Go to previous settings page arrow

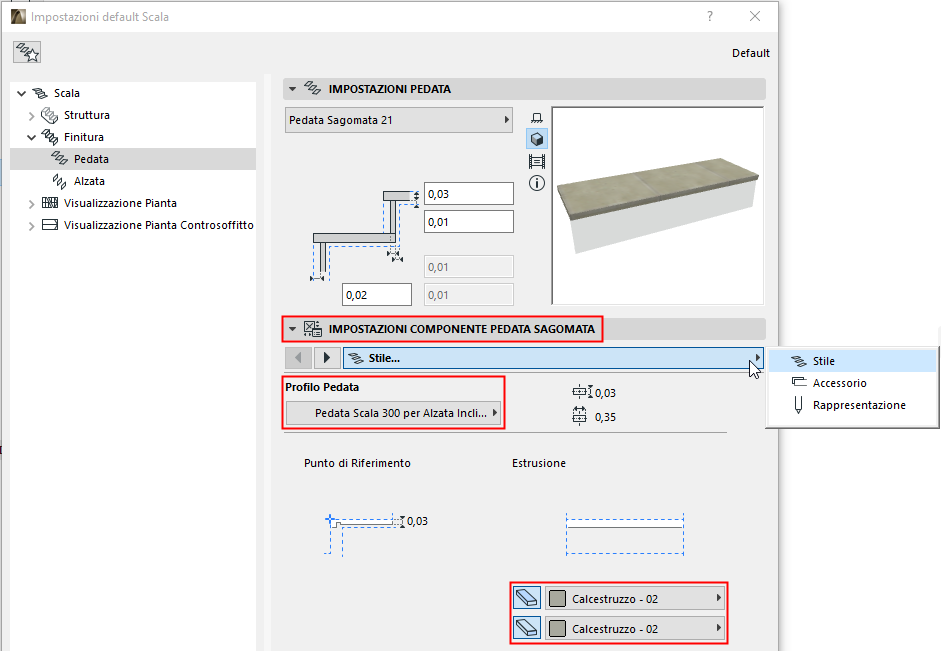[298, 358]
